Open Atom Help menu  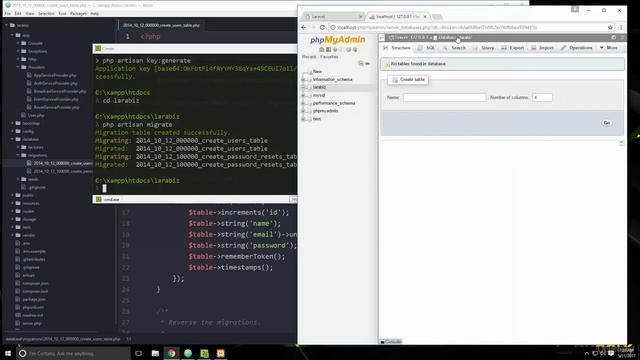(94, 13)
